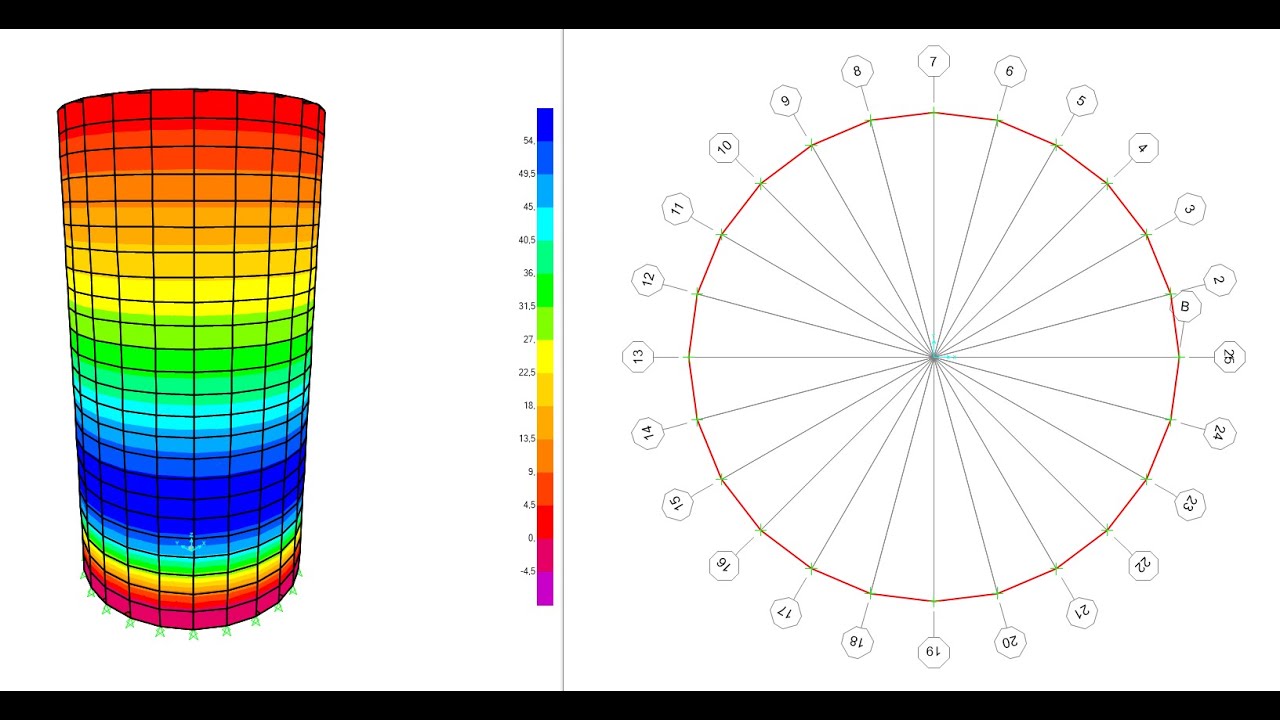The width and height of the screenshot is (1280, 720).
Task: Select legend value 36.
Action: 528,273
